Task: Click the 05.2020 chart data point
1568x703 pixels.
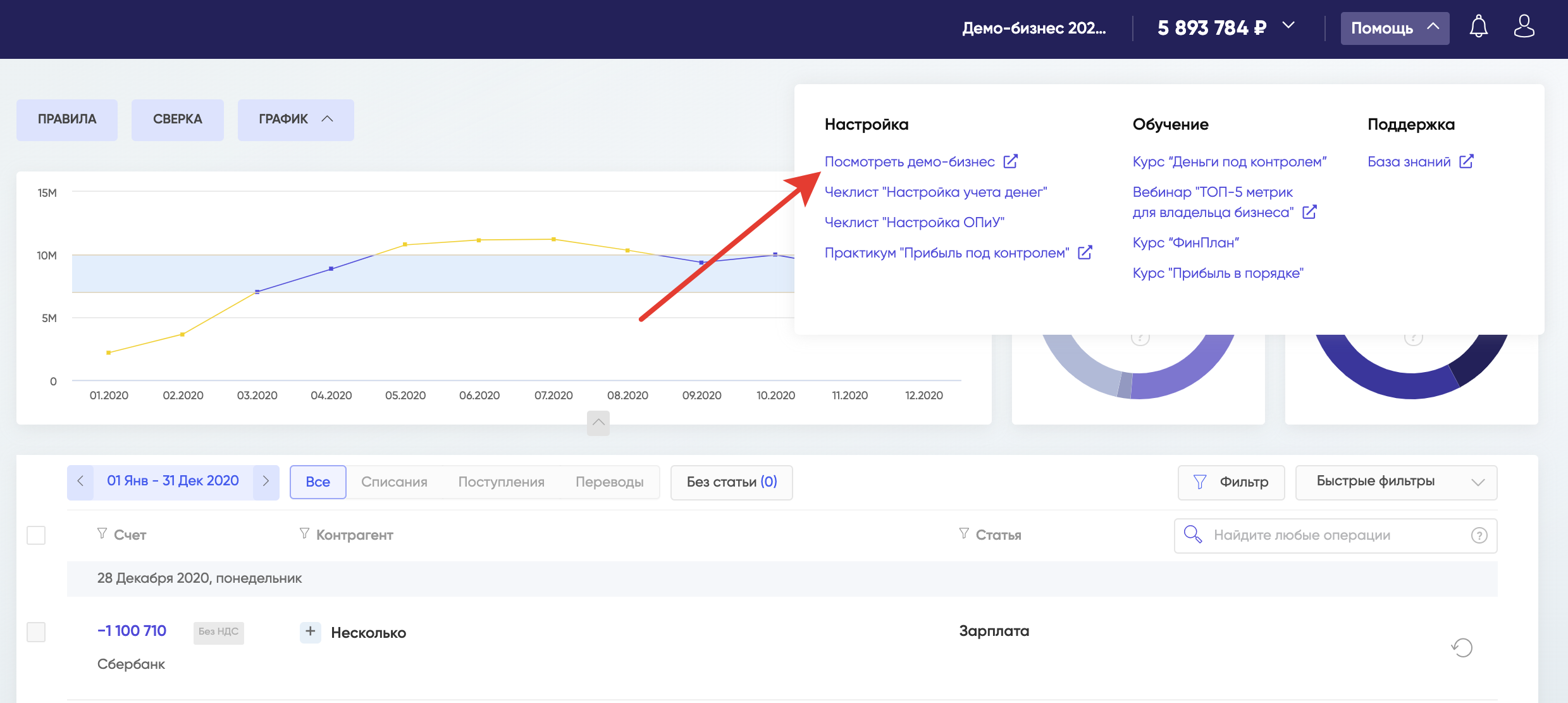Action: coord(405,244)
